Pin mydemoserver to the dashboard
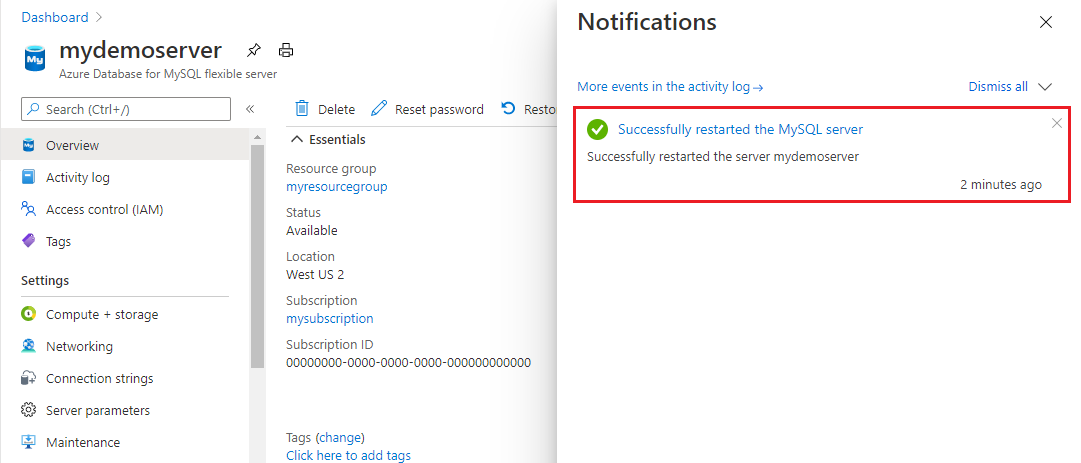This screenshot has height=463, width=1081. 254,50
